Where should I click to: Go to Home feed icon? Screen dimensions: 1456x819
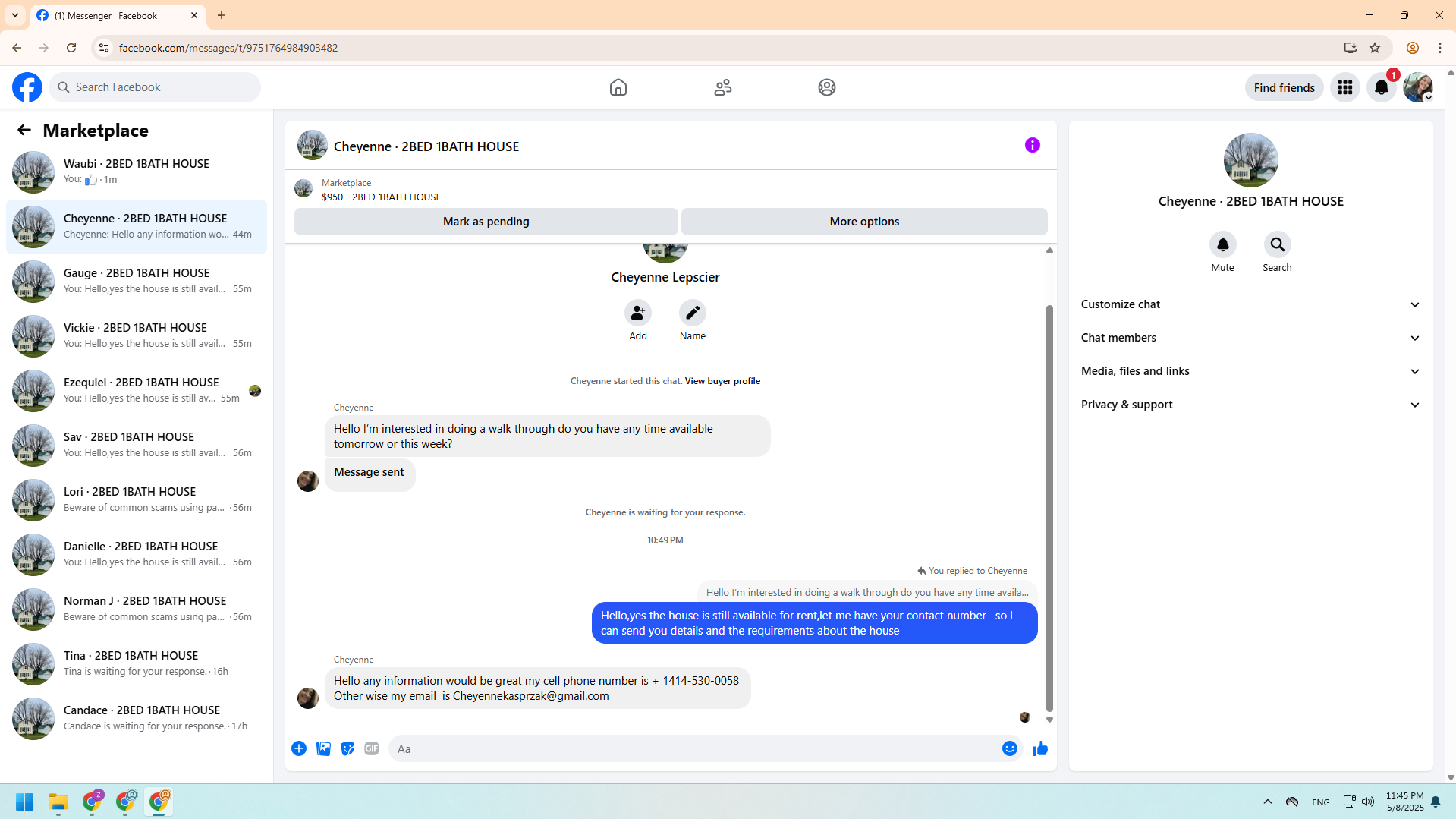pos(618,87)
